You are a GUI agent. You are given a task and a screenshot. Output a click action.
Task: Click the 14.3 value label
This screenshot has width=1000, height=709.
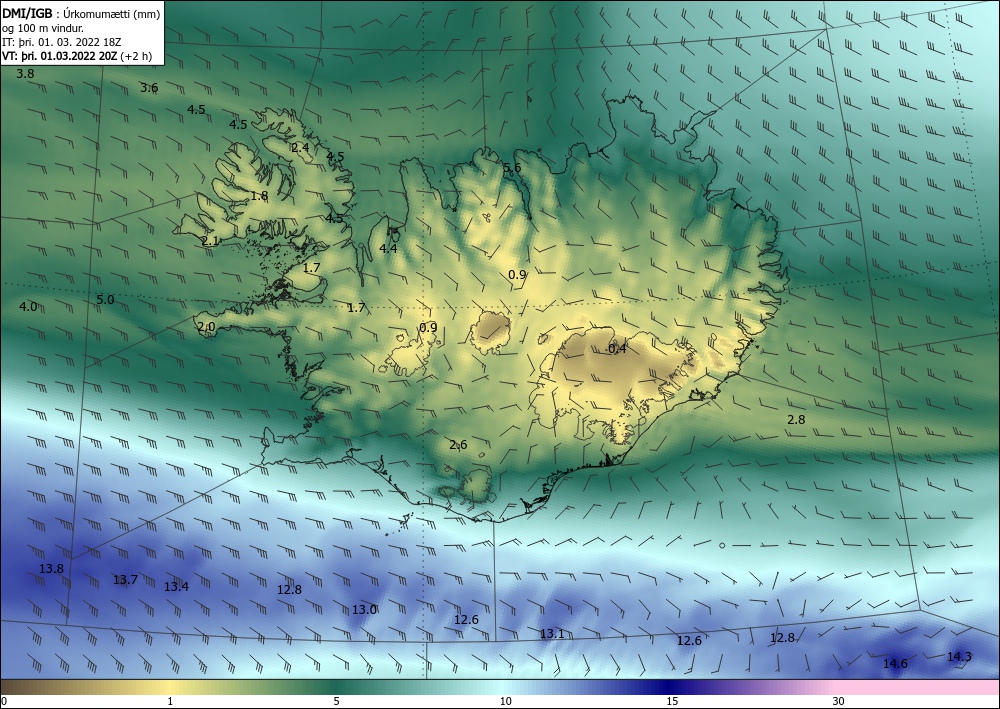(959, 657)
